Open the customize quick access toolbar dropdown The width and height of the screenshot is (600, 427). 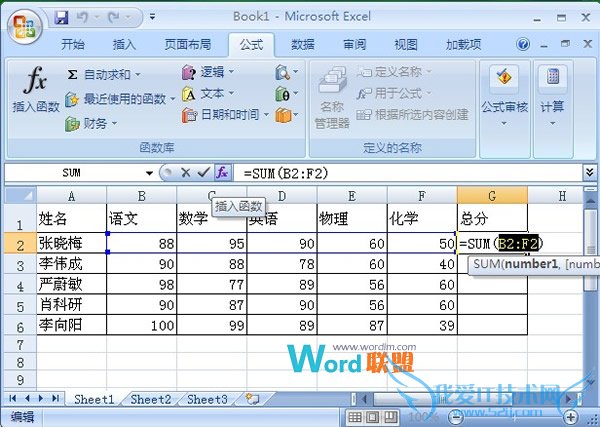tap(152, 17)
